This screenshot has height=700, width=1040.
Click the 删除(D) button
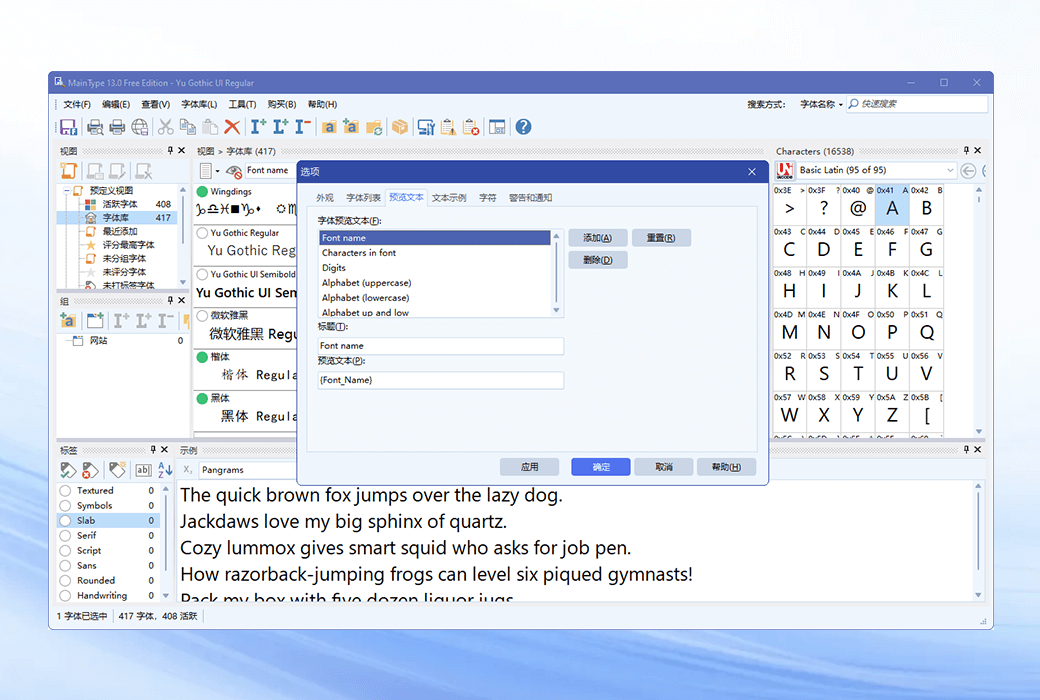click(598, 260)
